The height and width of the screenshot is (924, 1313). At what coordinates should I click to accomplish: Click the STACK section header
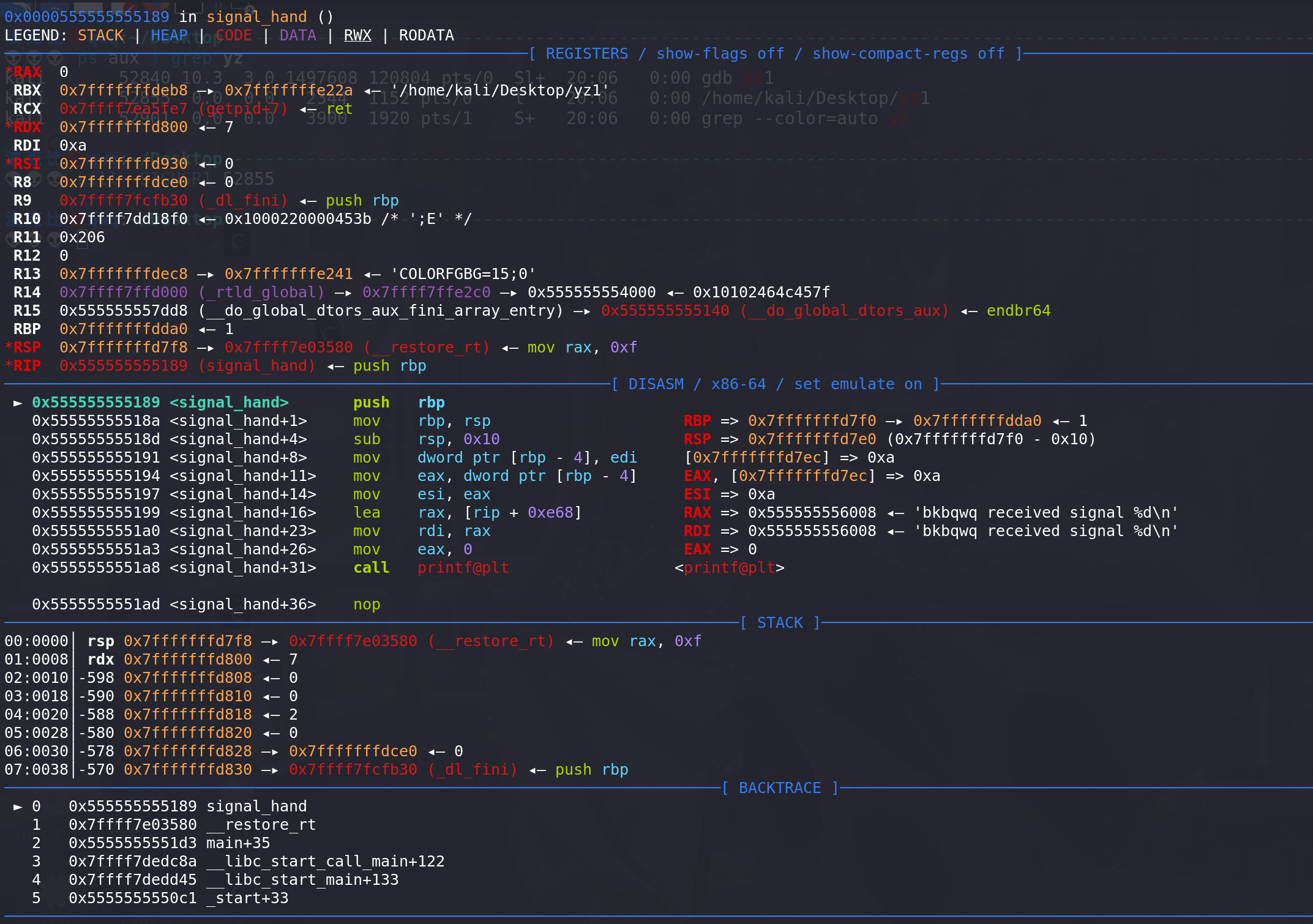(780, 623)
